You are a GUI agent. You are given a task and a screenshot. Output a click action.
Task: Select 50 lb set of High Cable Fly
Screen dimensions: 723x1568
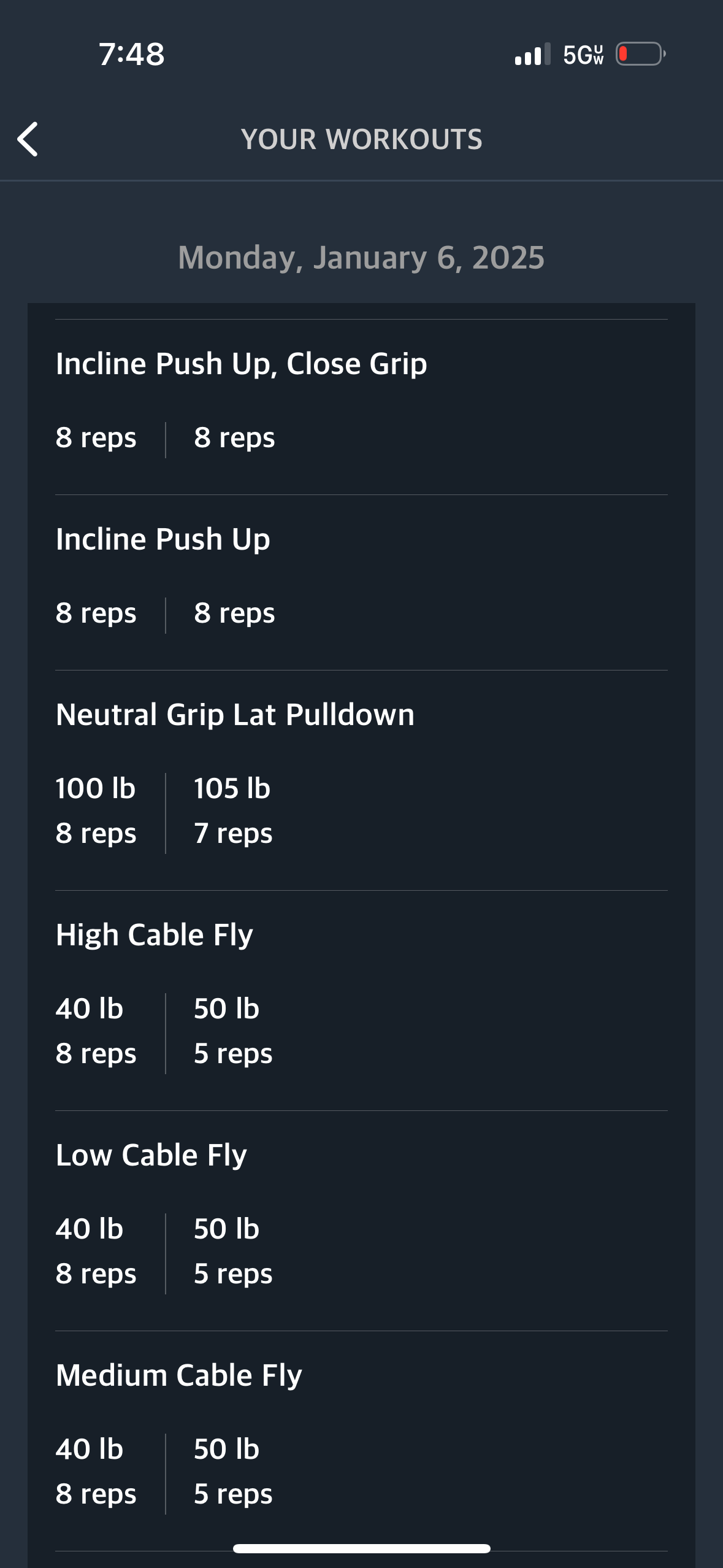tap(233, 1031)
